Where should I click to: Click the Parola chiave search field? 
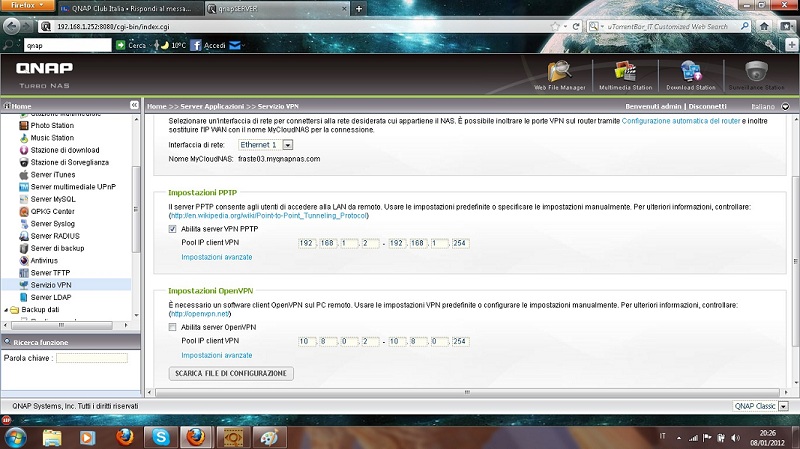[x=91, y=357]
